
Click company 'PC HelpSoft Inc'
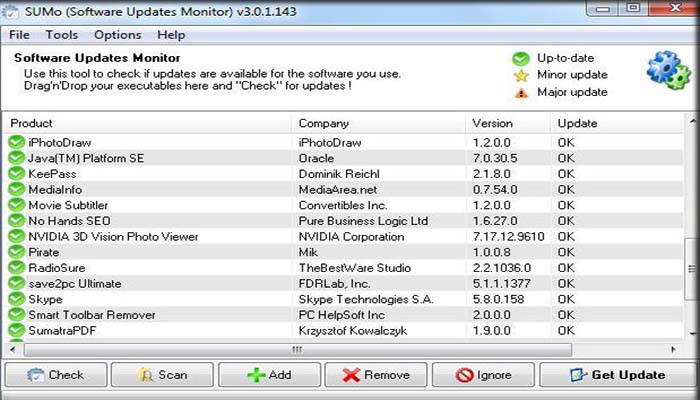[342, 315]
